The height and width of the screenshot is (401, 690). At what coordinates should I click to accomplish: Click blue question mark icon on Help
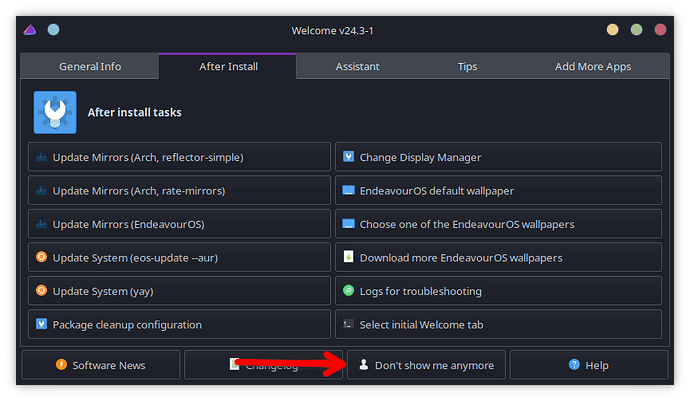[x=574, y=364]
